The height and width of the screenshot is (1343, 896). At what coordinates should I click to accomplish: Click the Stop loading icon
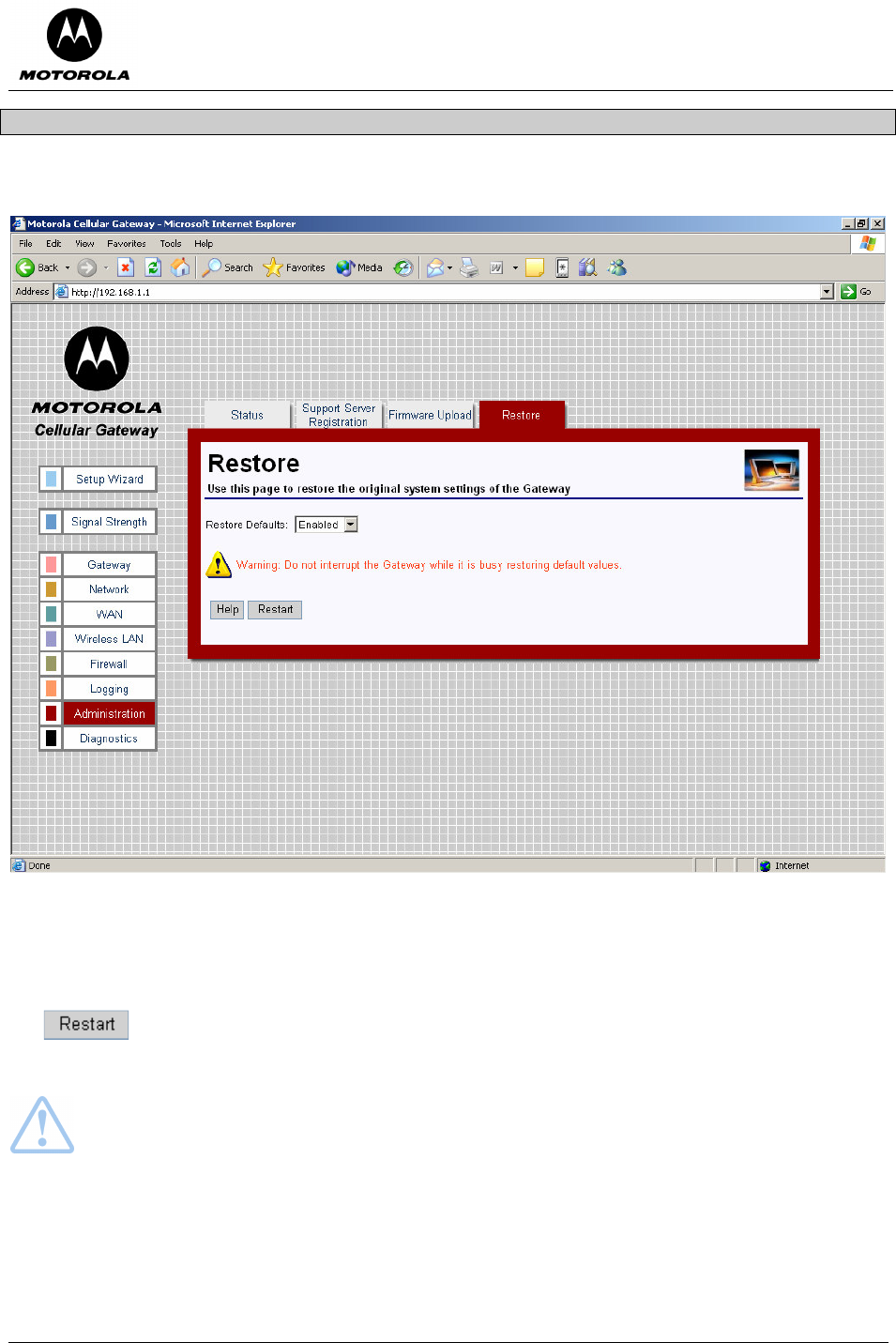pos(126,267)
